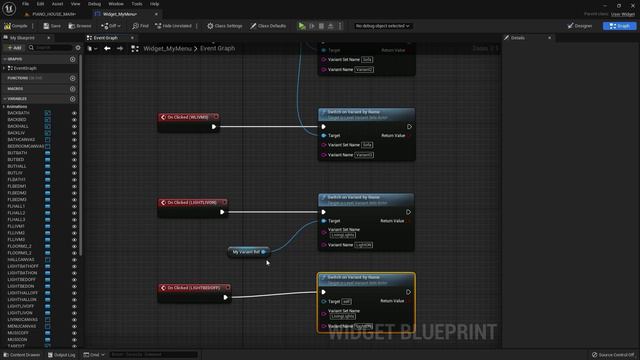Click the console command input field

[153, 355]
